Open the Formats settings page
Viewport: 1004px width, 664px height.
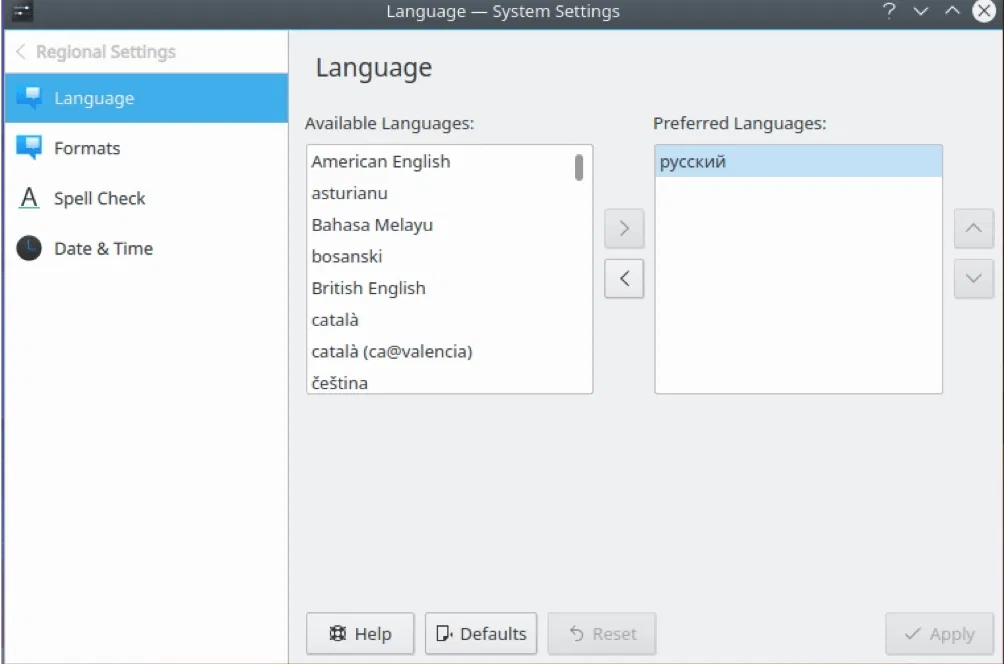pyautogui.click(x=147, y=148)
